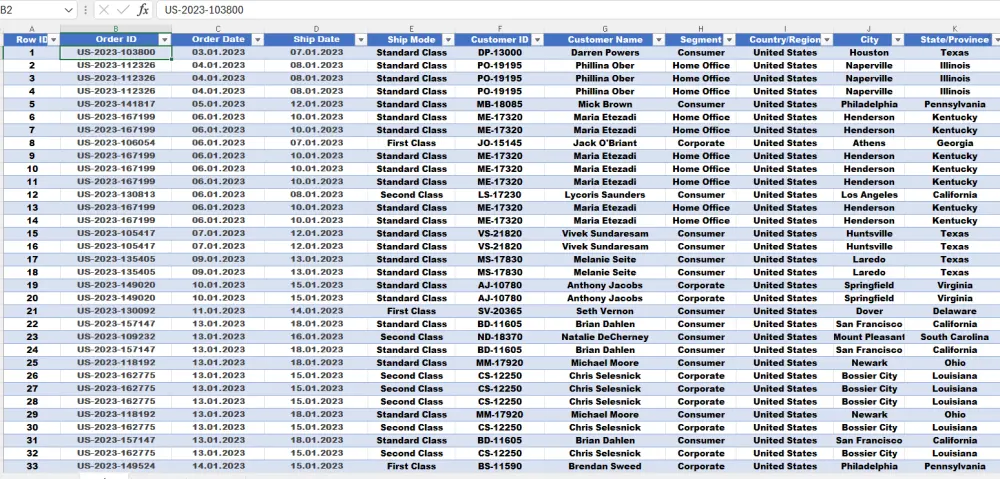Select Ship Date cell 16.01.2023

tap(316, 337)
